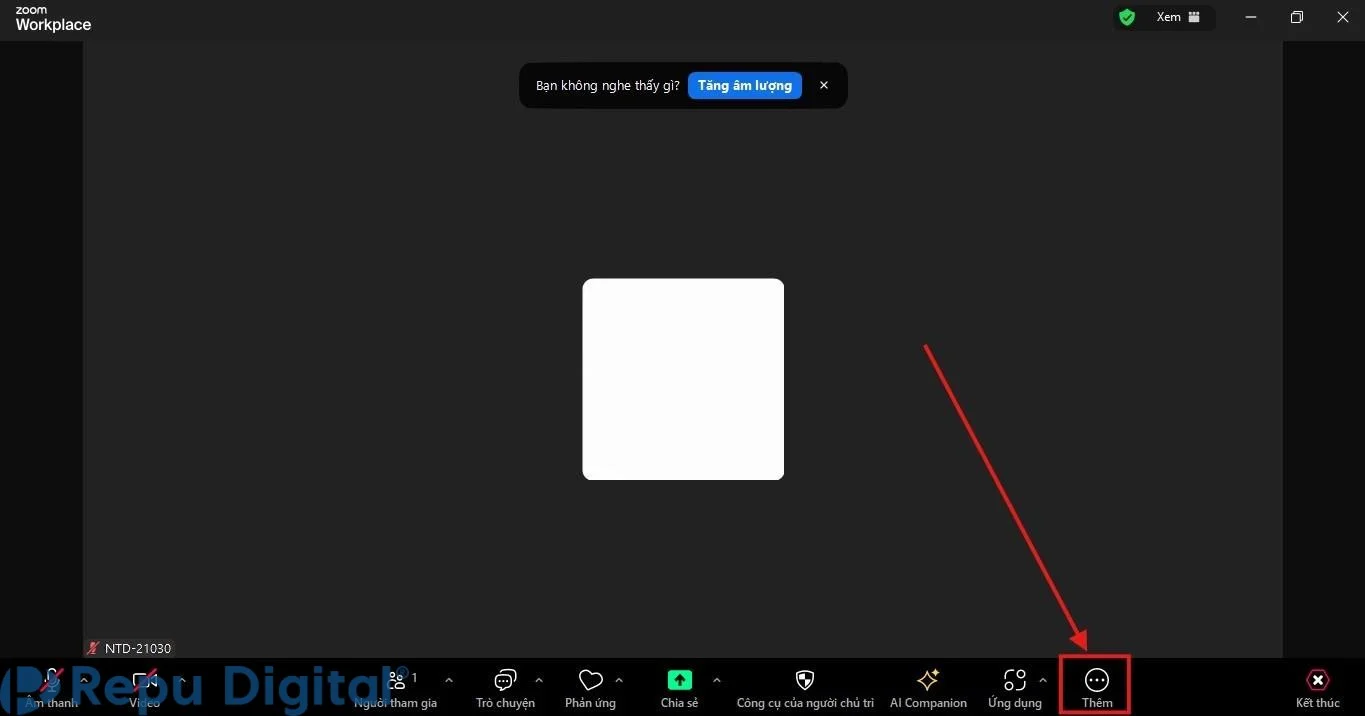
Task: Open the Người tham gia participants list
Action: (x=396, y=687)
